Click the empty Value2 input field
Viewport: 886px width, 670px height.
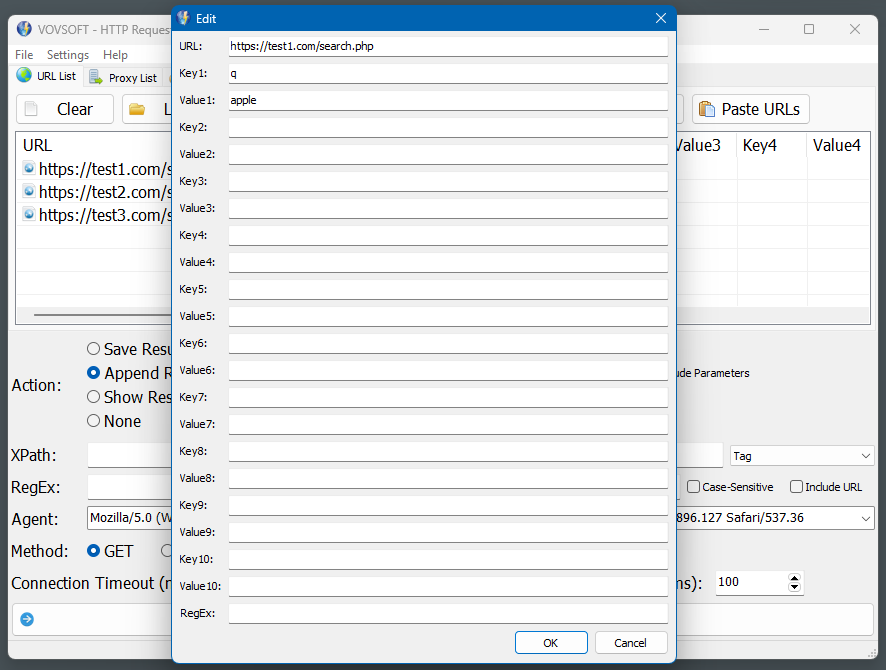(448, 154)
